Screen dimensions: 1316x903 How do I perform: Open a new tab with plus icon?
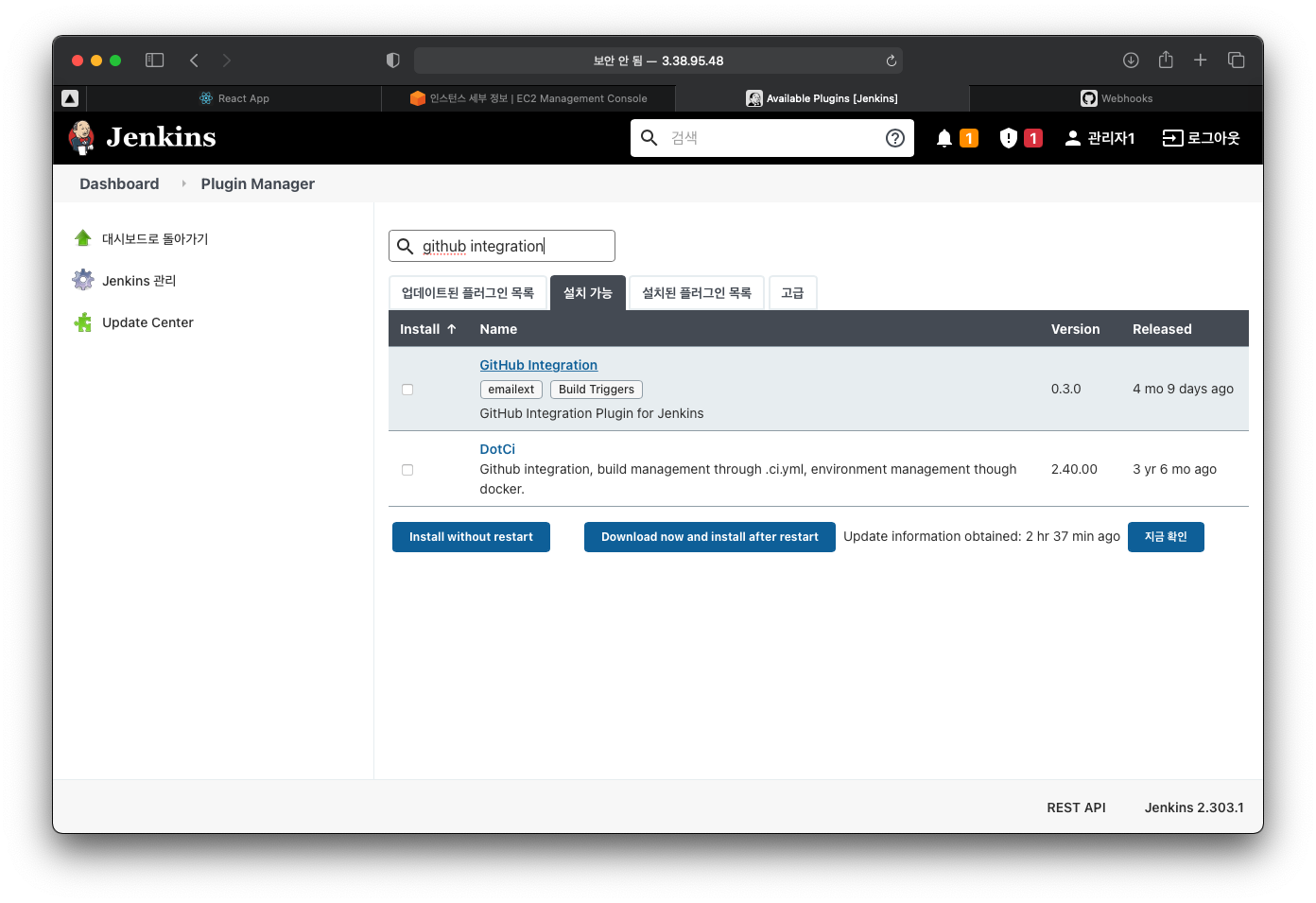point(1200,61)
